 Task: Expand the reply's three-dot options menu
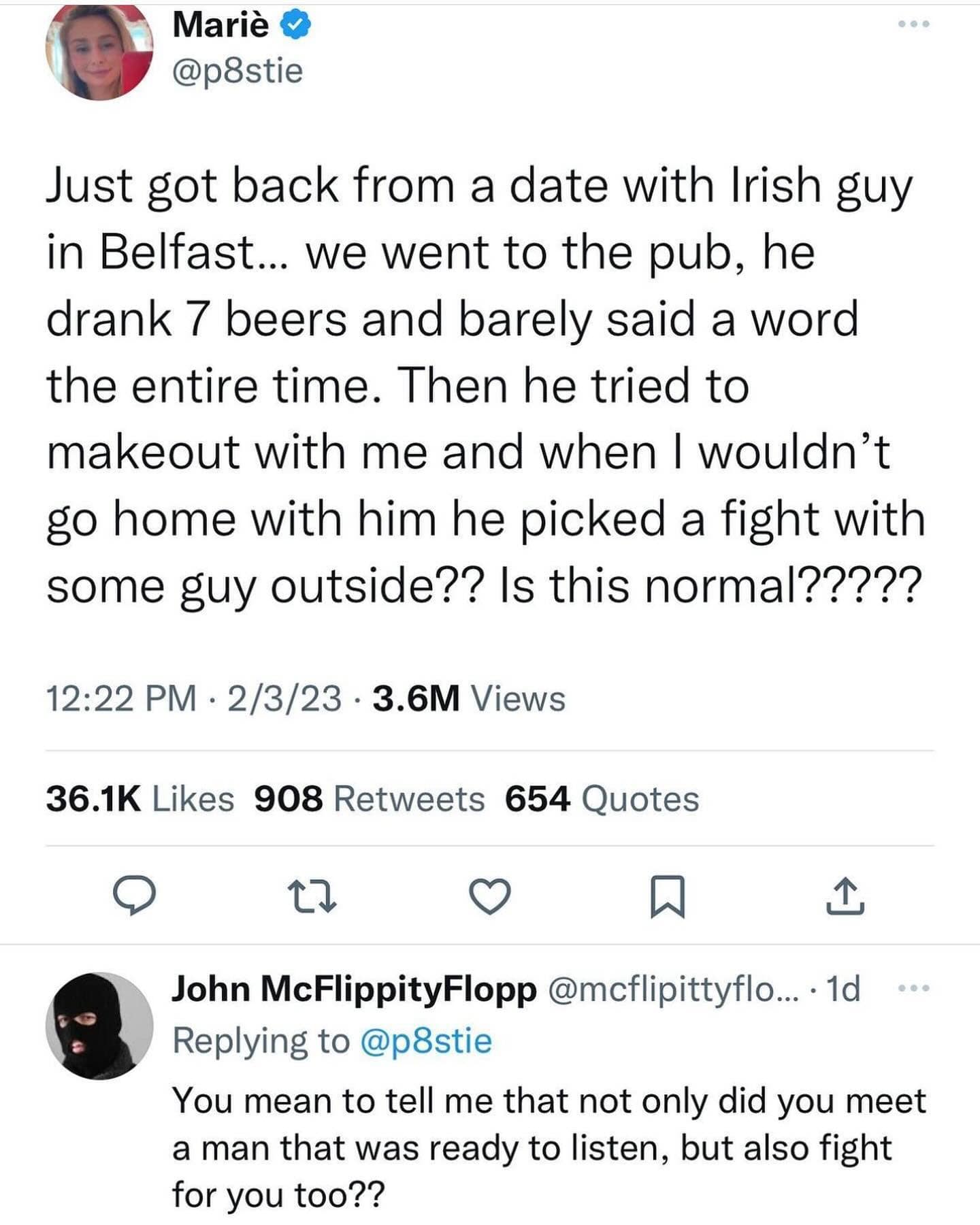(x=913, y=987)
